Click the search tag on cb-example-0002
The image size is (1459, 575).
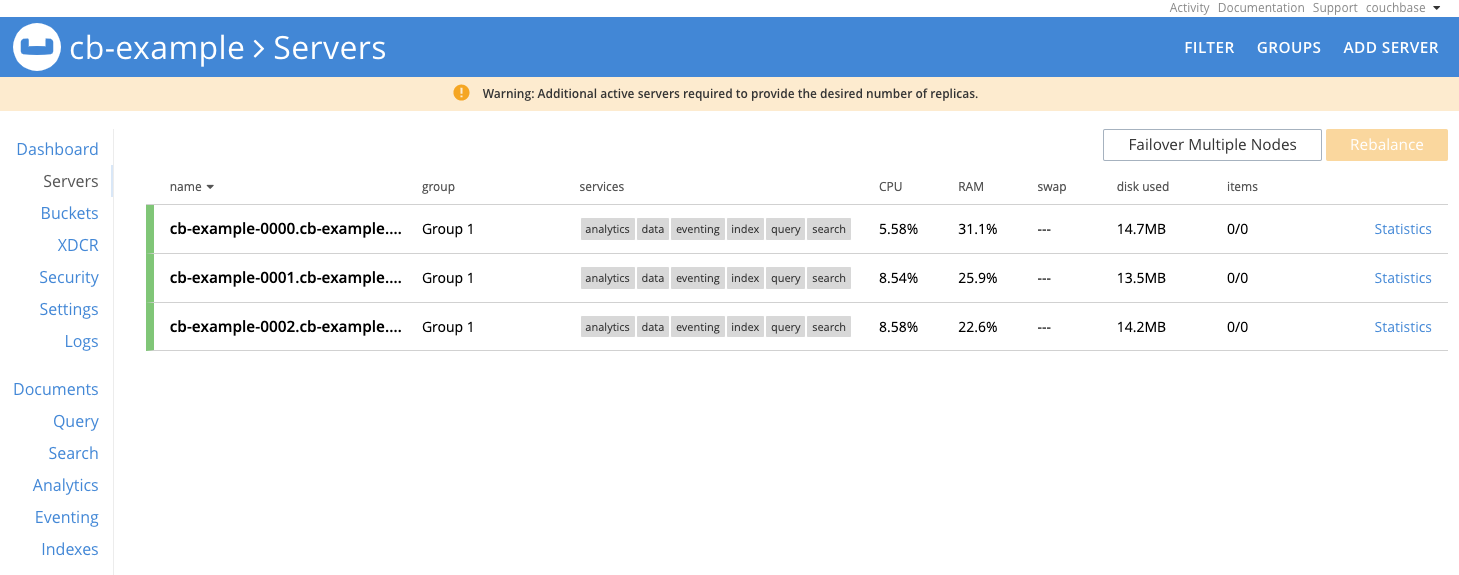[x=829, y=327]
